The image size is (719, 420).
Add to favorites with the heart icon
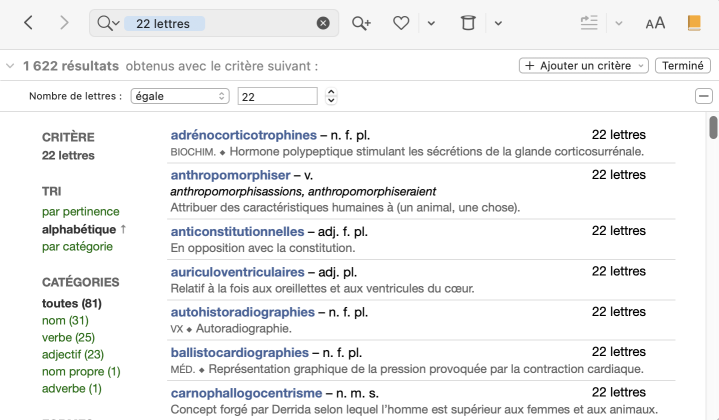401,23
